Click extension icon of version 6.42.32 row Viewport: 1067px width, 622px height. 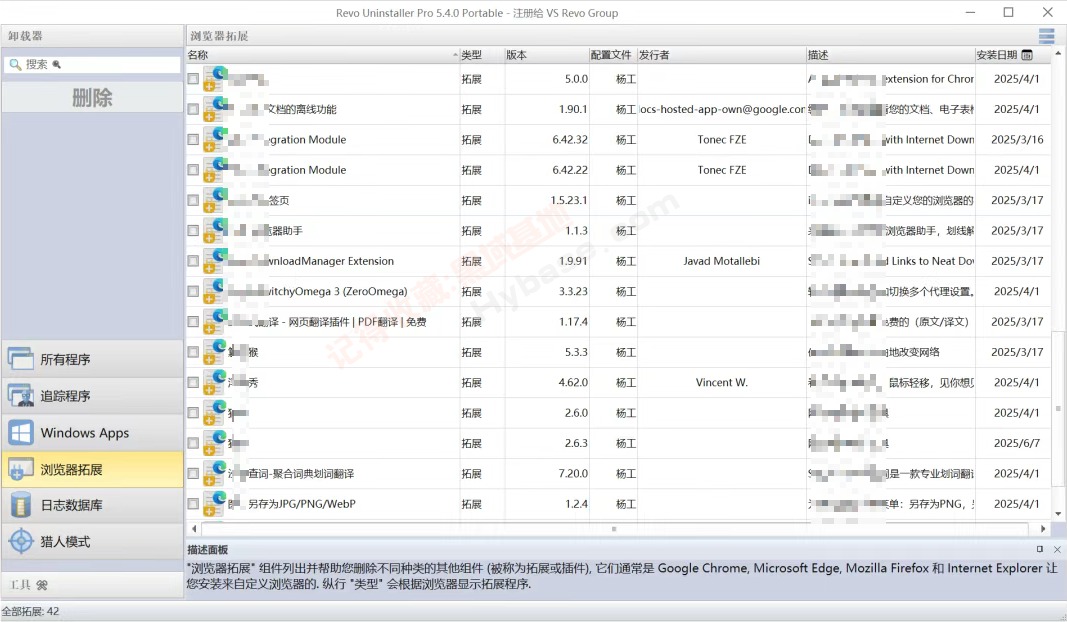pyautogui.click(x=215, y=140)
